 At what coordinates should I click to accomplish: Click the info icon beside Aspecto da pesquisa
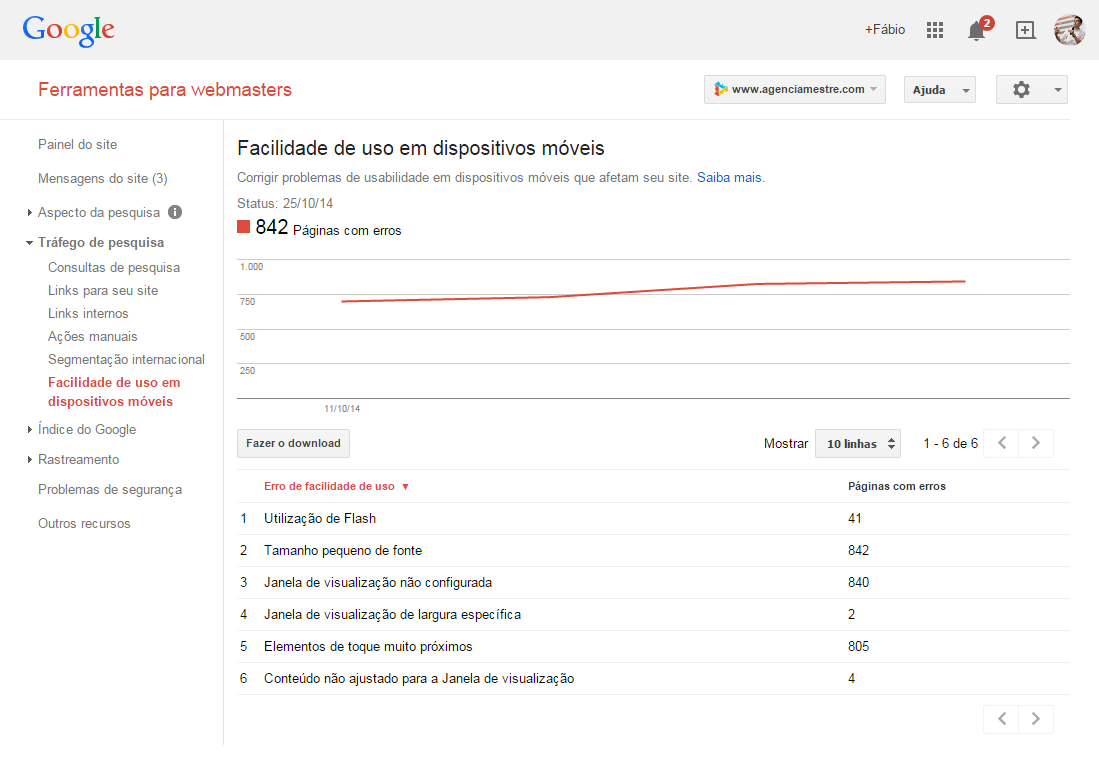click(175, 212)
